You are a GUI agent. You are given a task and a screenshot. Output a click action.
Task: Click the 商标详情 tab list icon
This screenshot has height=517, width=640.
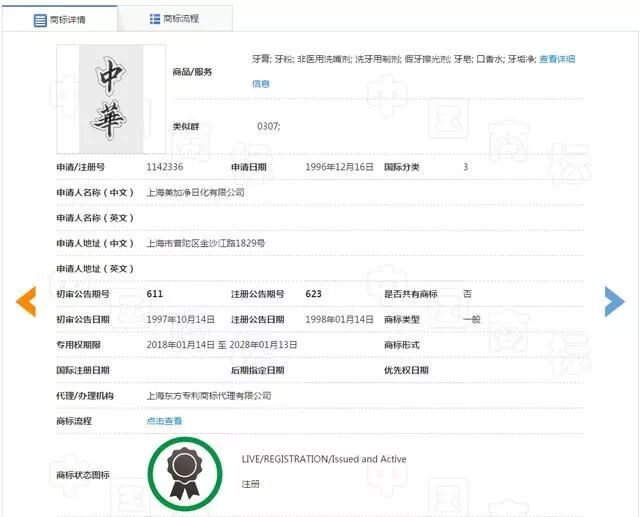click(40, 20)
